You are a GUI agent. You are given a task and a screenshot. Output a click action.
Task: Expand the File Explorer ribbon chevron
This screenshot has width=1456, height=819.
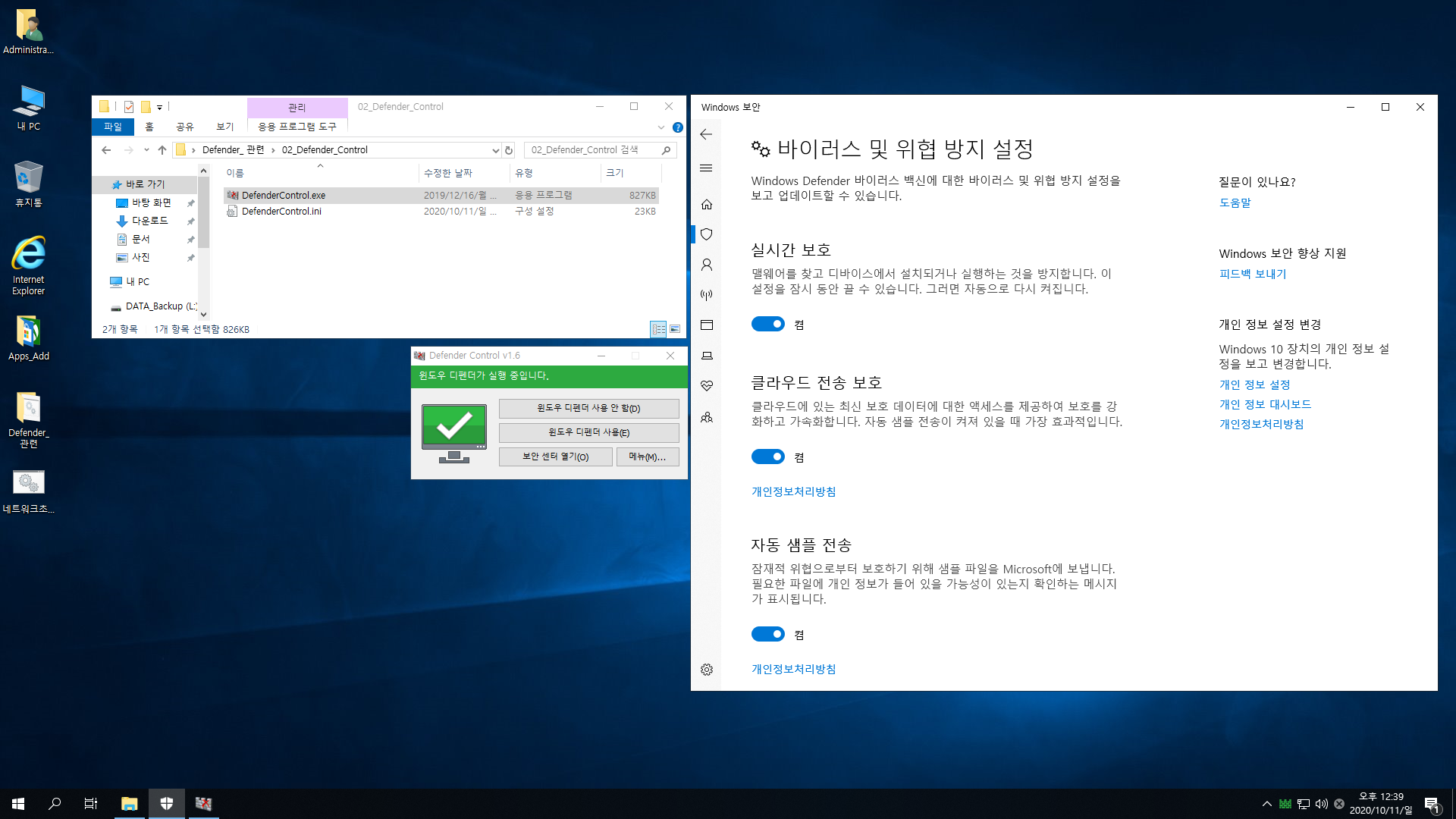(661, 127)
